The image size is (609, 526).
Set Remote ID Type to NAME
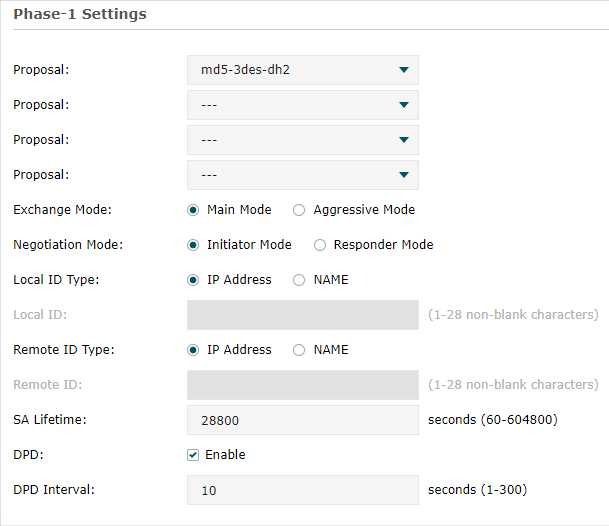click(x=299, y=350)
